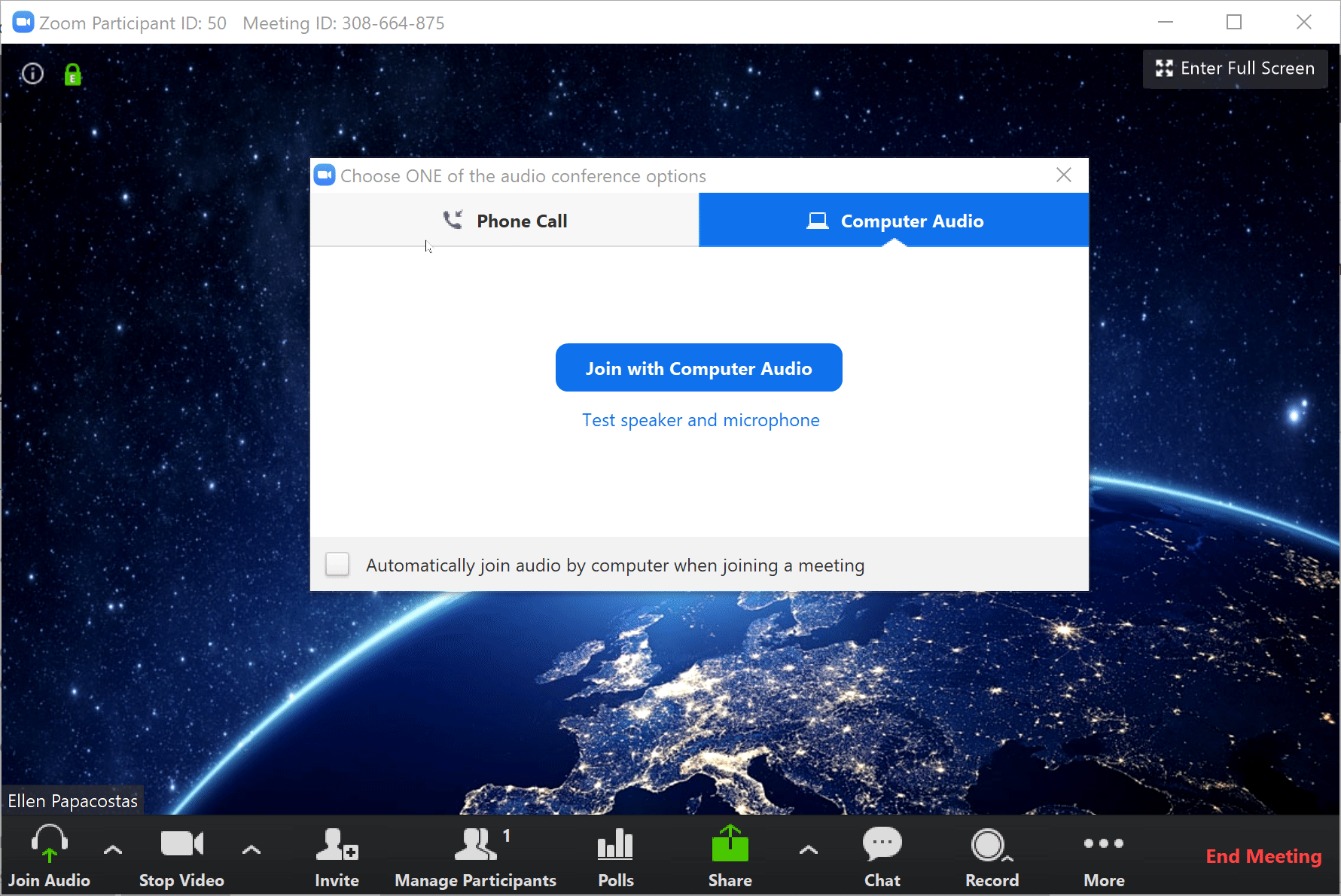Click Enter Full Screen button
This screenshot has height=896, width=1341.
pyautogui.click(x=1235, y=69)
